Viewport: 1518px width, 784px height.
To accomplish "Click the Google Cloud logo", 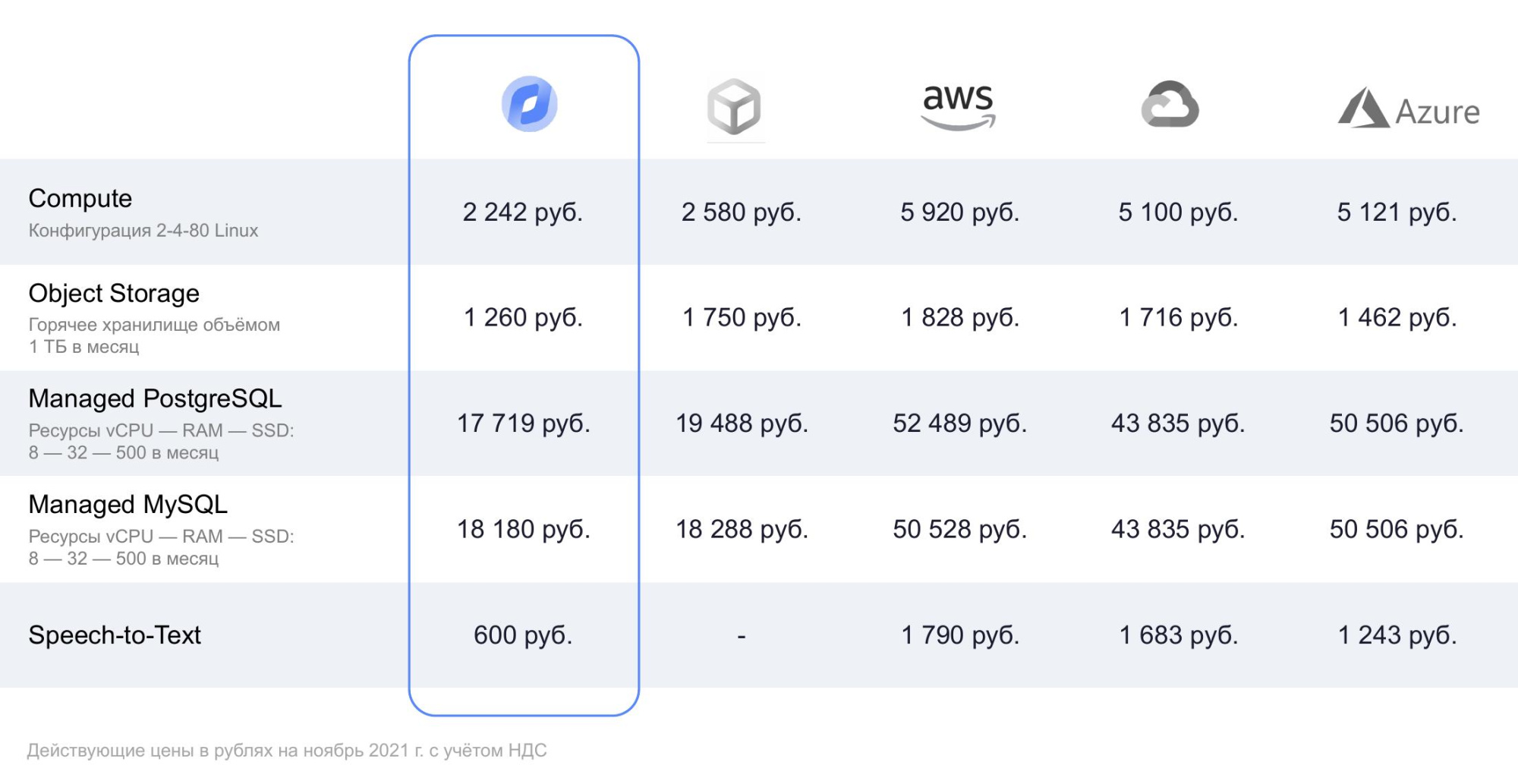I will tap(1170, 104).
